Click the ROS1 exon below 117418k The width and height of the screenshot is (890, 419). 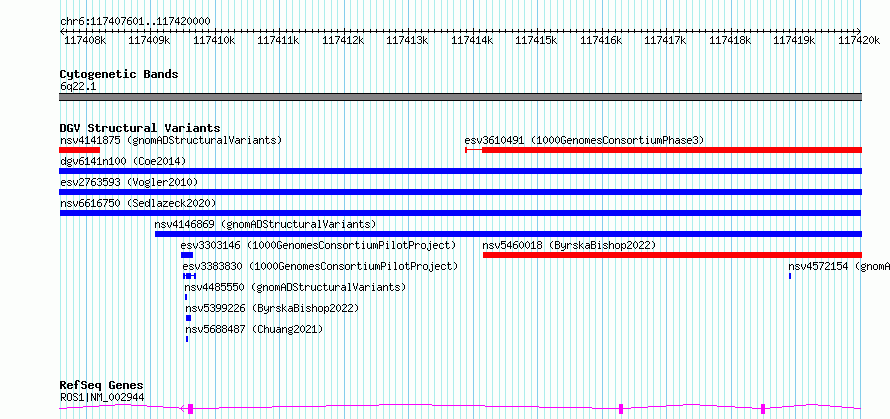tap(763, 408)
